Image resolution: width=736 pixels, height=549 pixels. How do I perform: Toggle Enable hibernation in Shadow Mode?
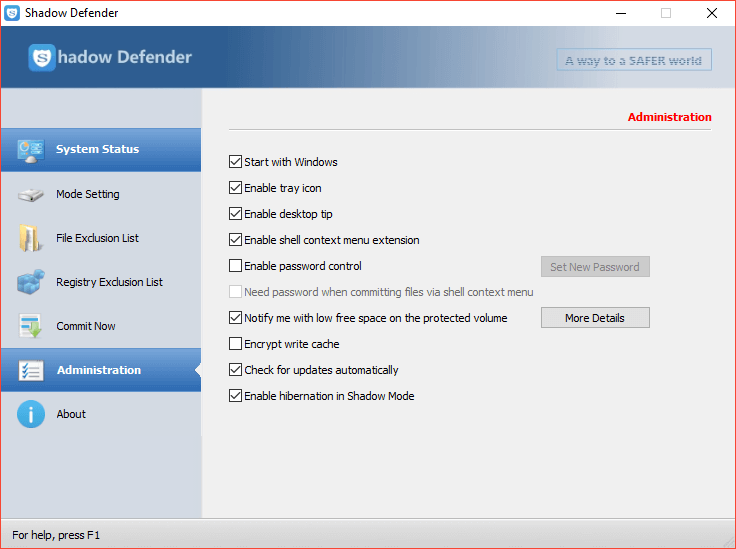[x=236, y=396]
